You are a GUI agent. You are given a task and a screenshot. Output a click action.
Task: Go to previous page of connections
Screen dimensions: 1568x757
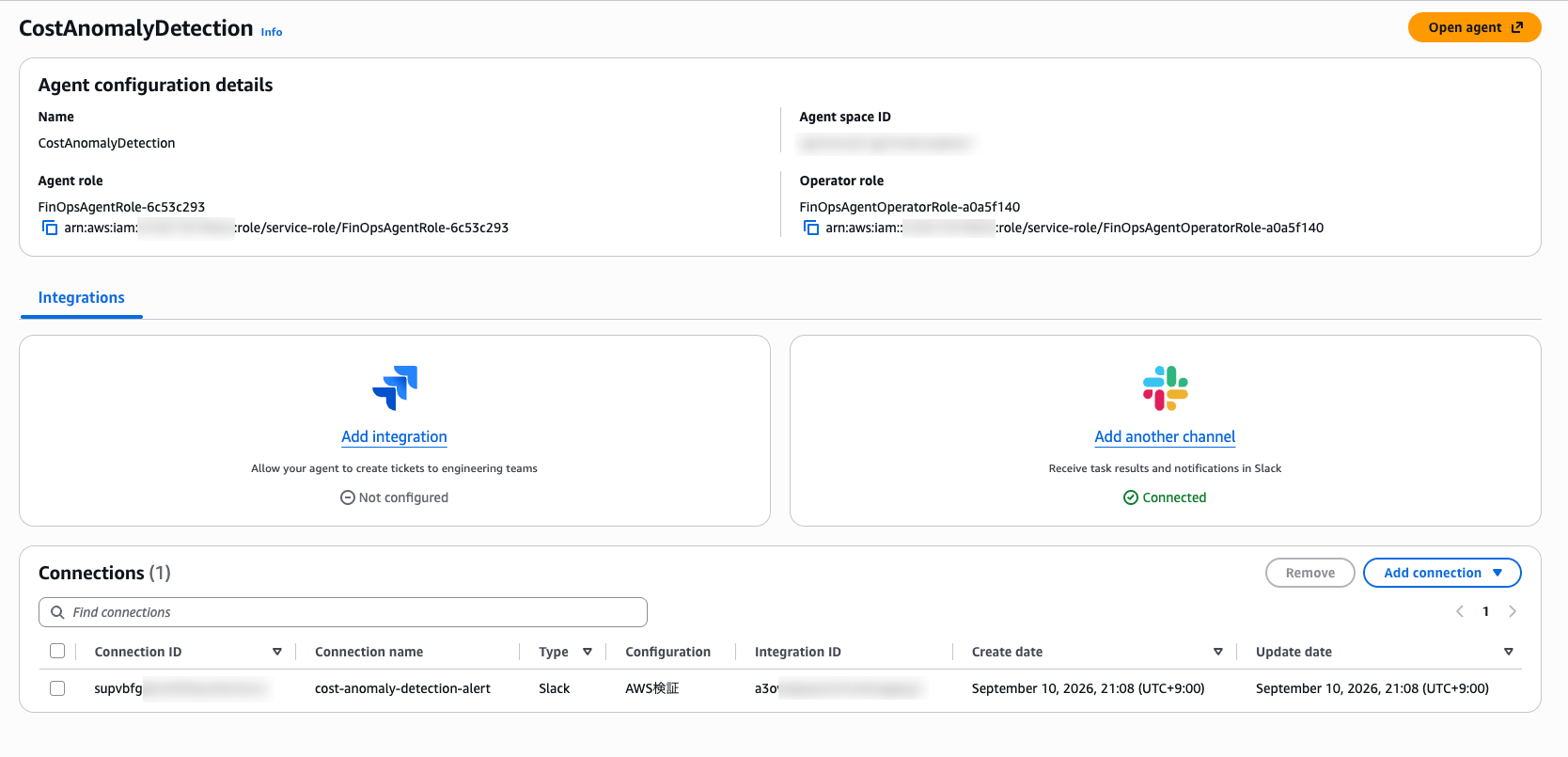pyautogui.click(x=1460, y=611)
